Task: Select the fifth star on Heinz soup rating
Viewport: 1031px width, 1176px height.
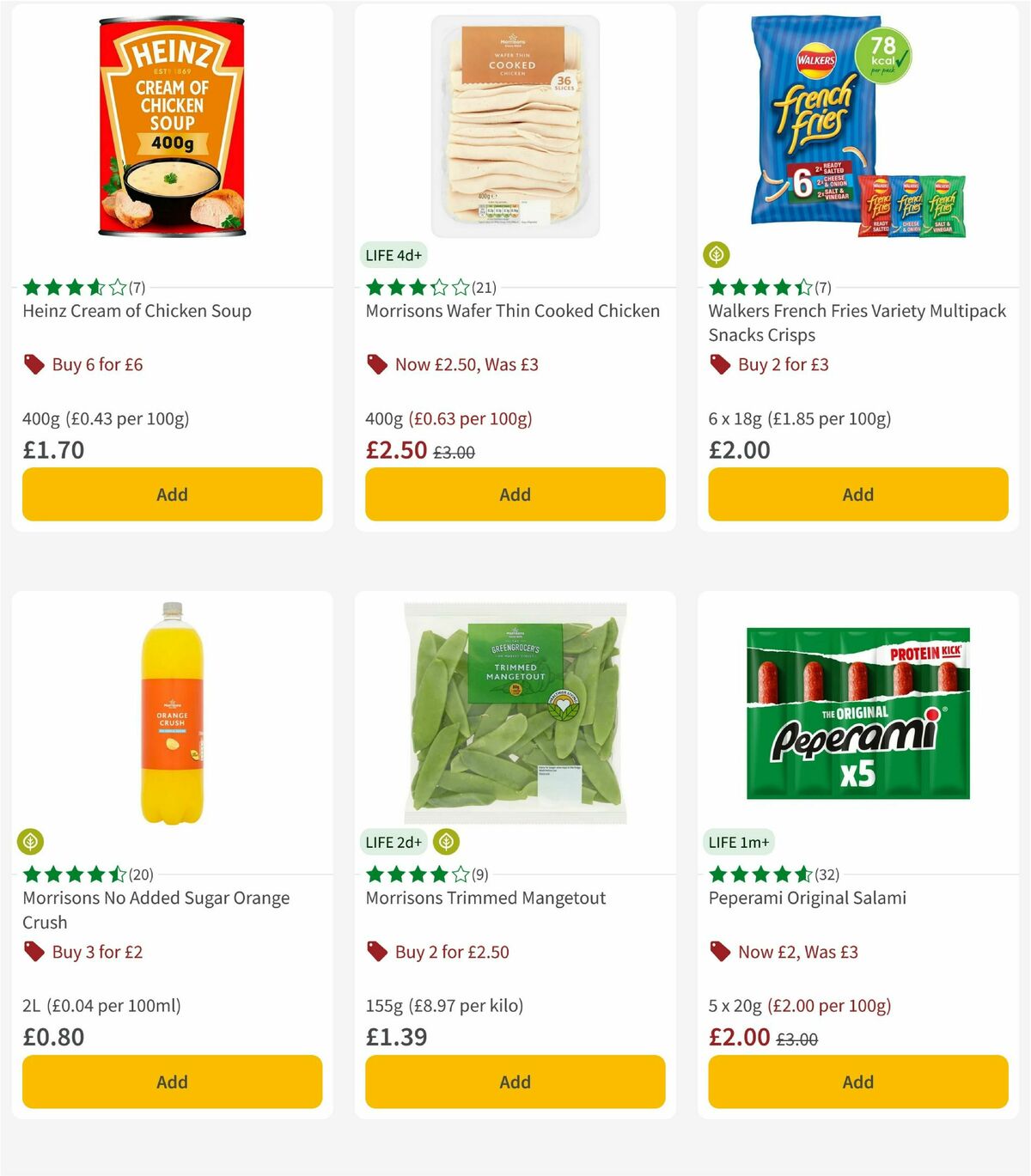Action: [x=116, y=287]
